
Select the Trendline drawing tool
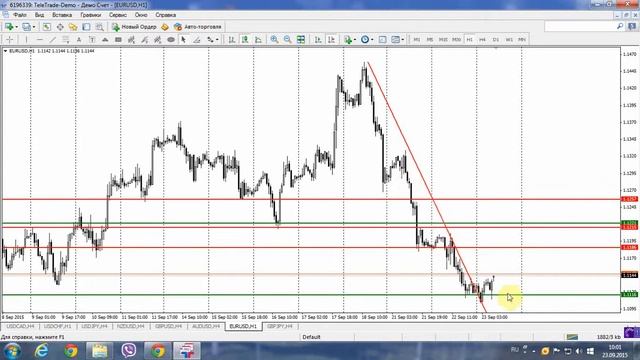tap(53, 40)
